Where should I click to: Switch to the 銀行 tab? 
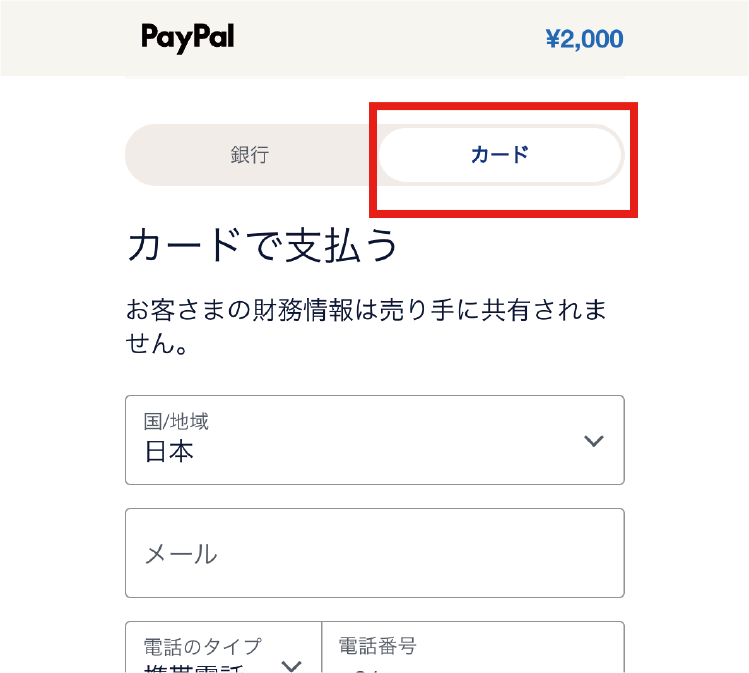click(250, 155)
